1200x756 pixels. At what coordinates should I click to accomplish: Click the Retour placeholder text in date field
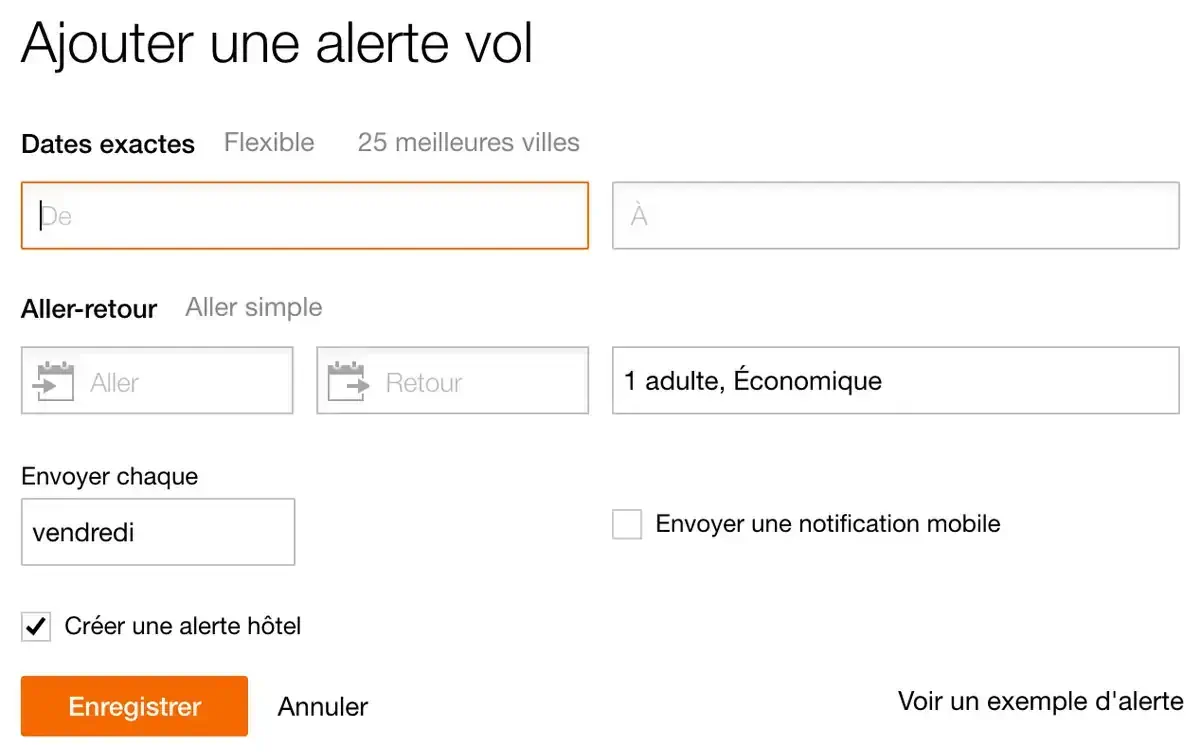pyautogui.click(x=424, y=383)
